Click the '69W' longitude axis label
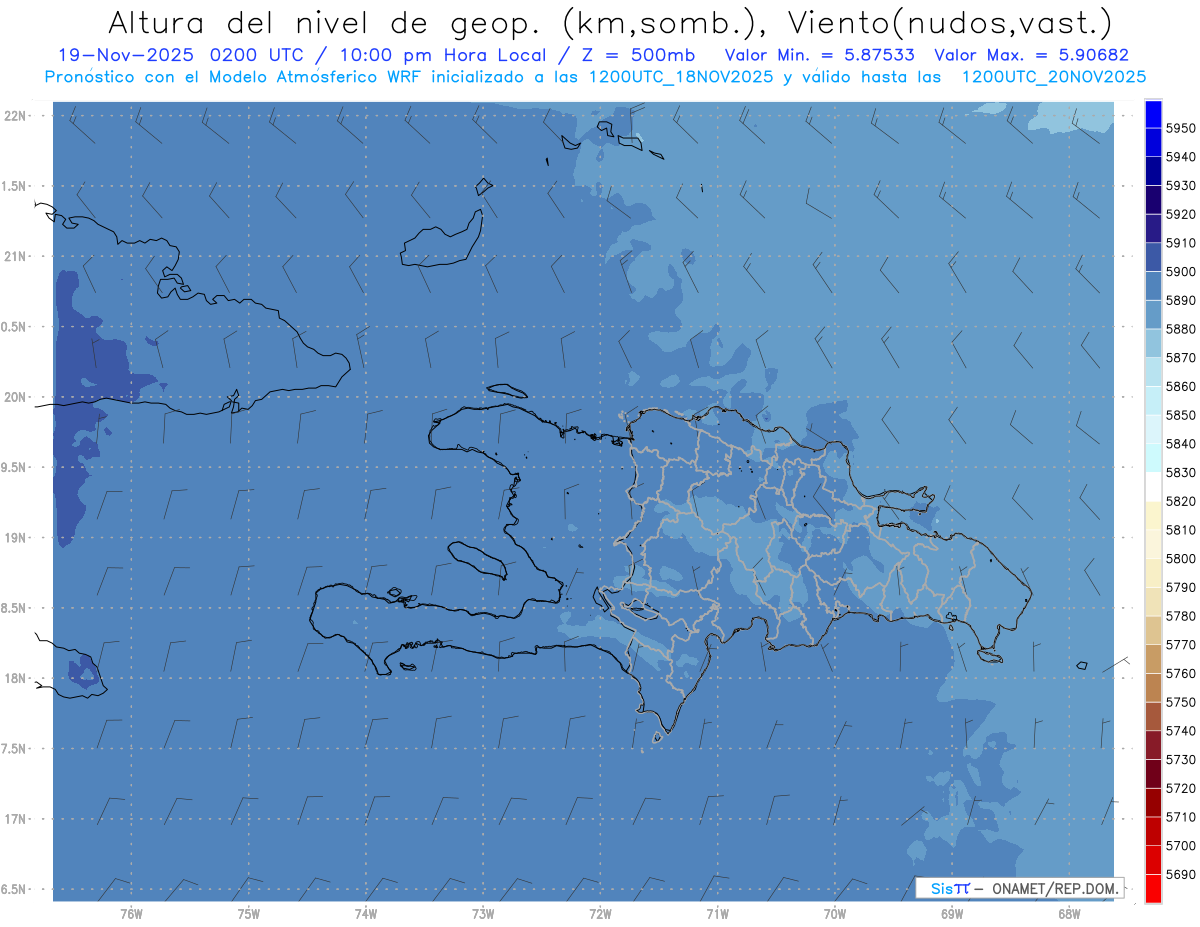This screenshot has height=927, width=1200. tap(952, 913)
